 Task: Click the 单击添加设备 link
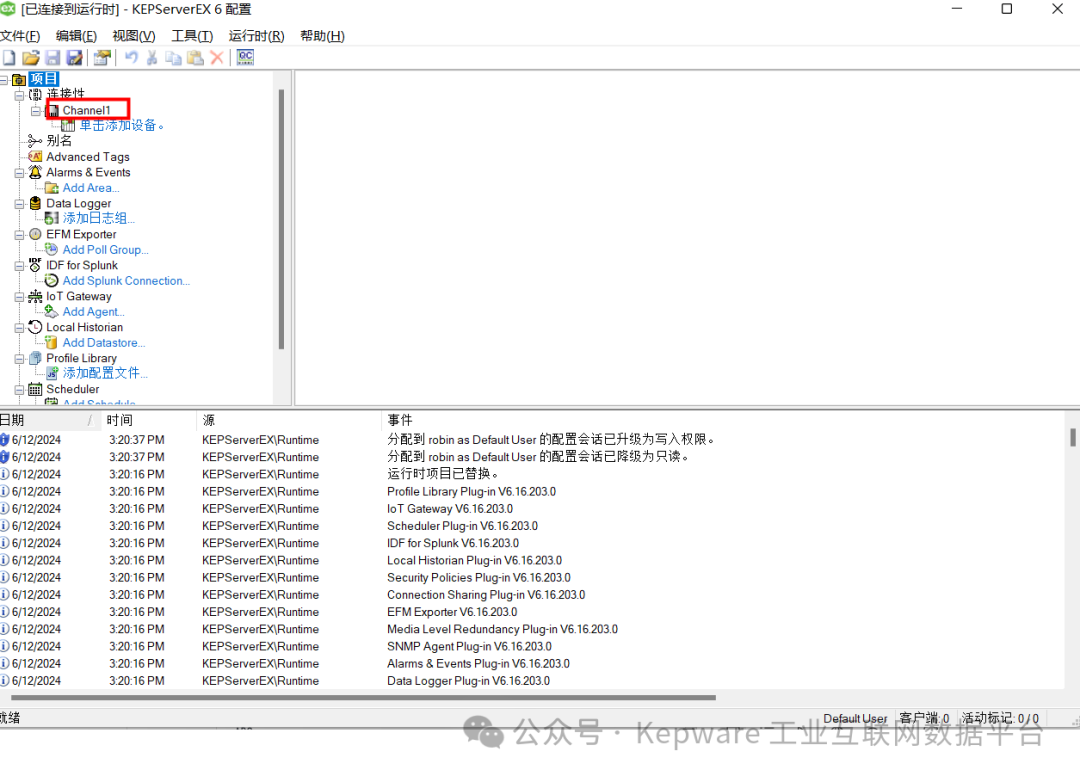tap(121, 125)
